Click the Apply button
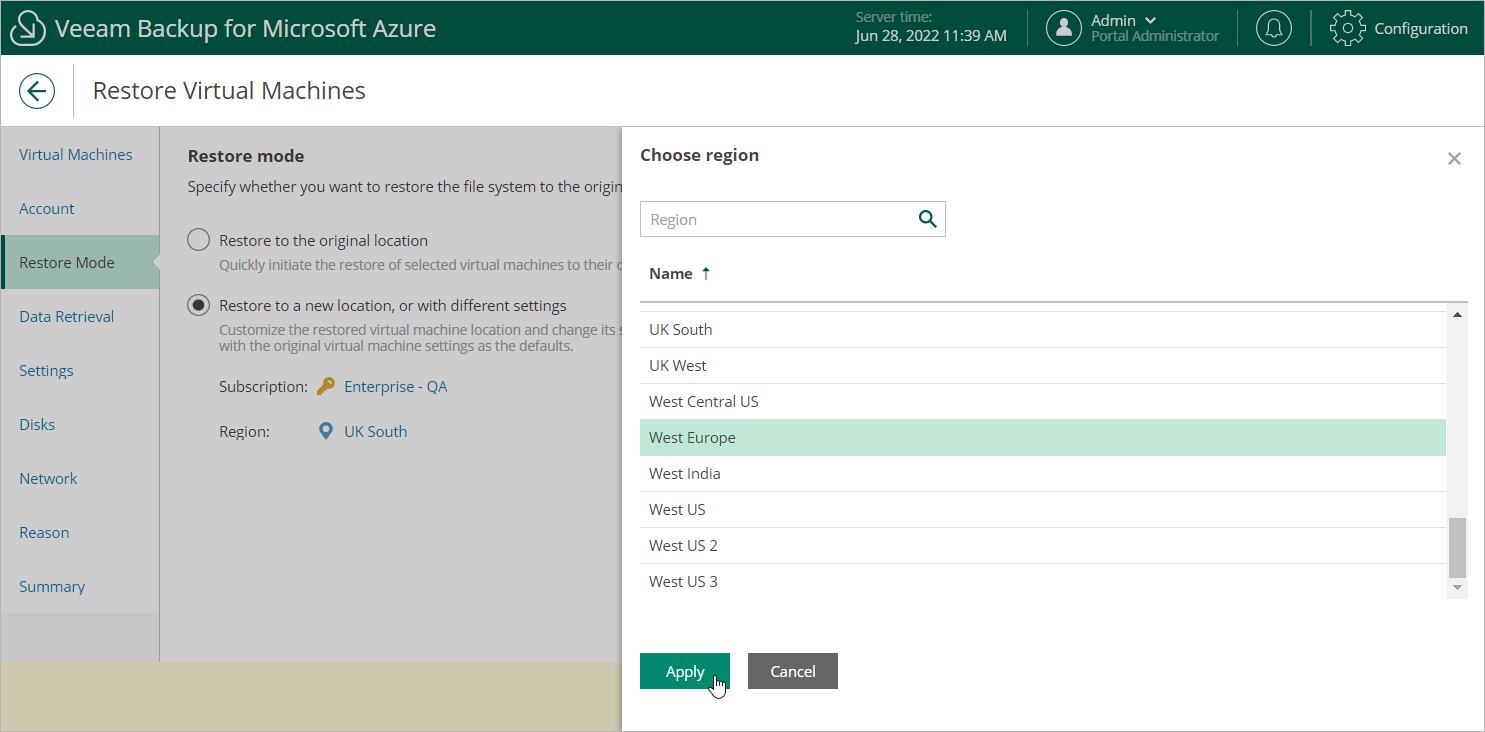This screenshot has height=732, width=1485. [x=685, y=671]
